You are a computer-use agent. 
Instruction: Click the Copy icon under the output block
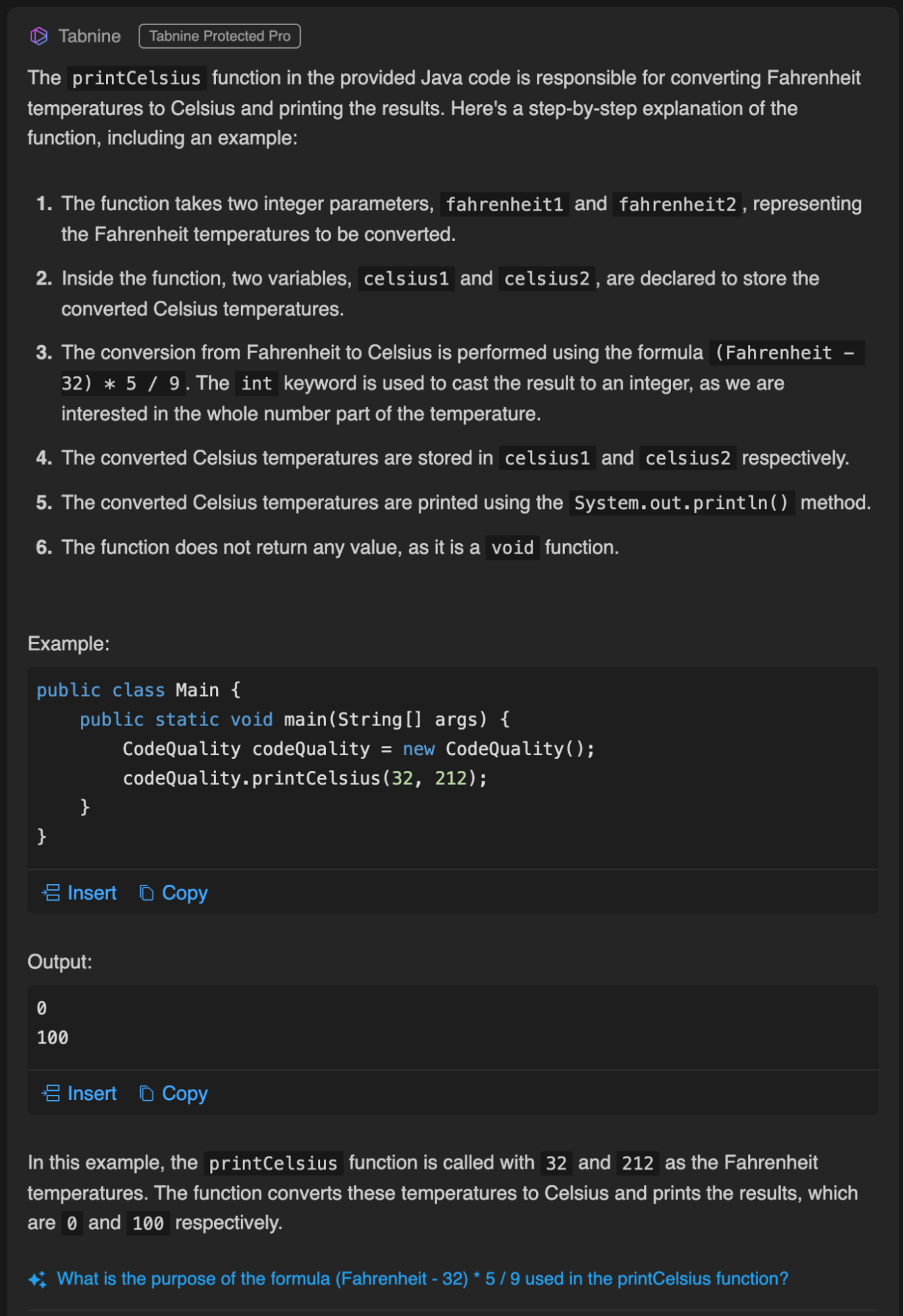pos(147,1093)
